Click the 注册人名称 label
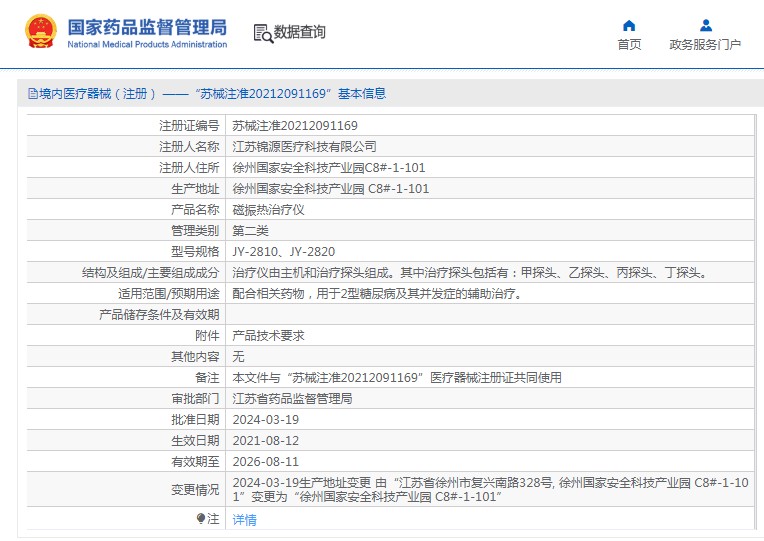This screenshot has width=764, height=541. (189, 147)
